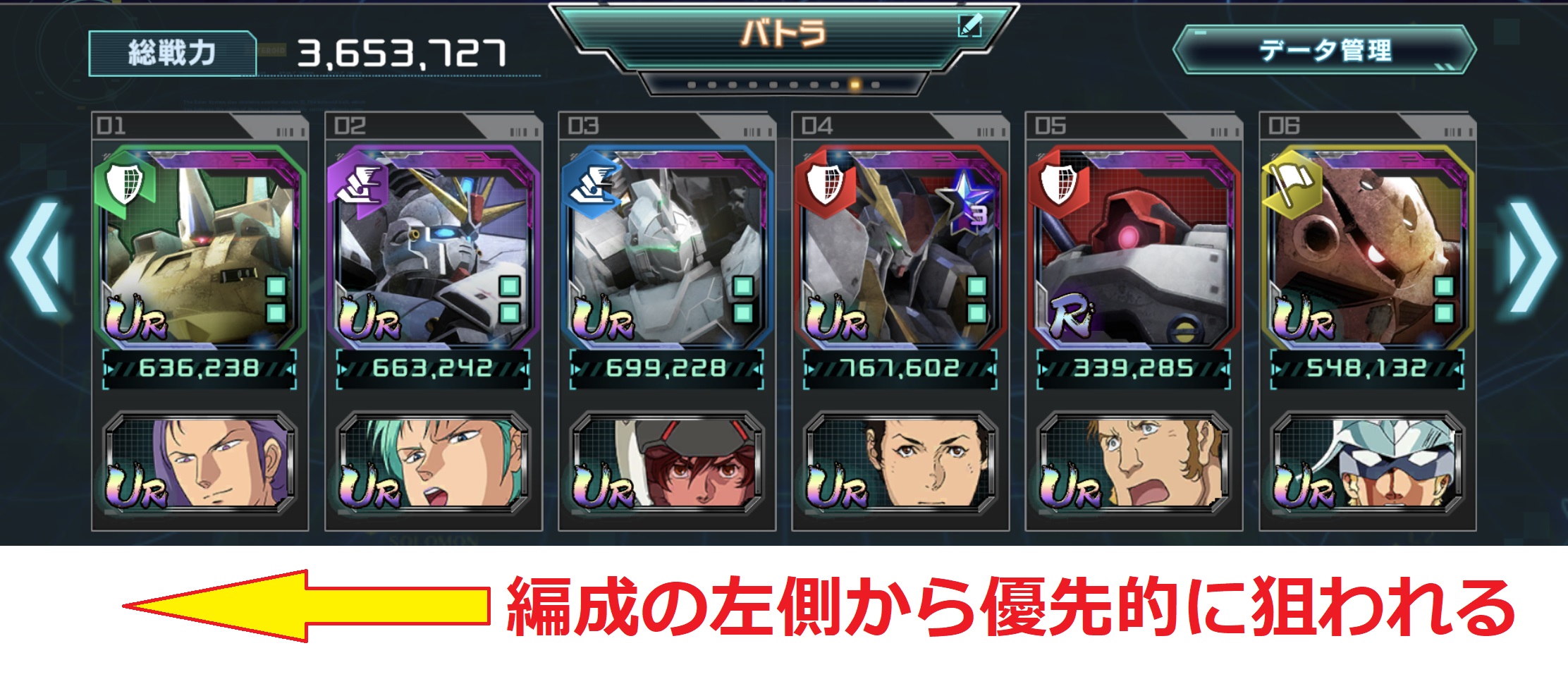Screen dimensions: 1568x684
Task: Select the first formation page dot
Action: coord(692,85)
